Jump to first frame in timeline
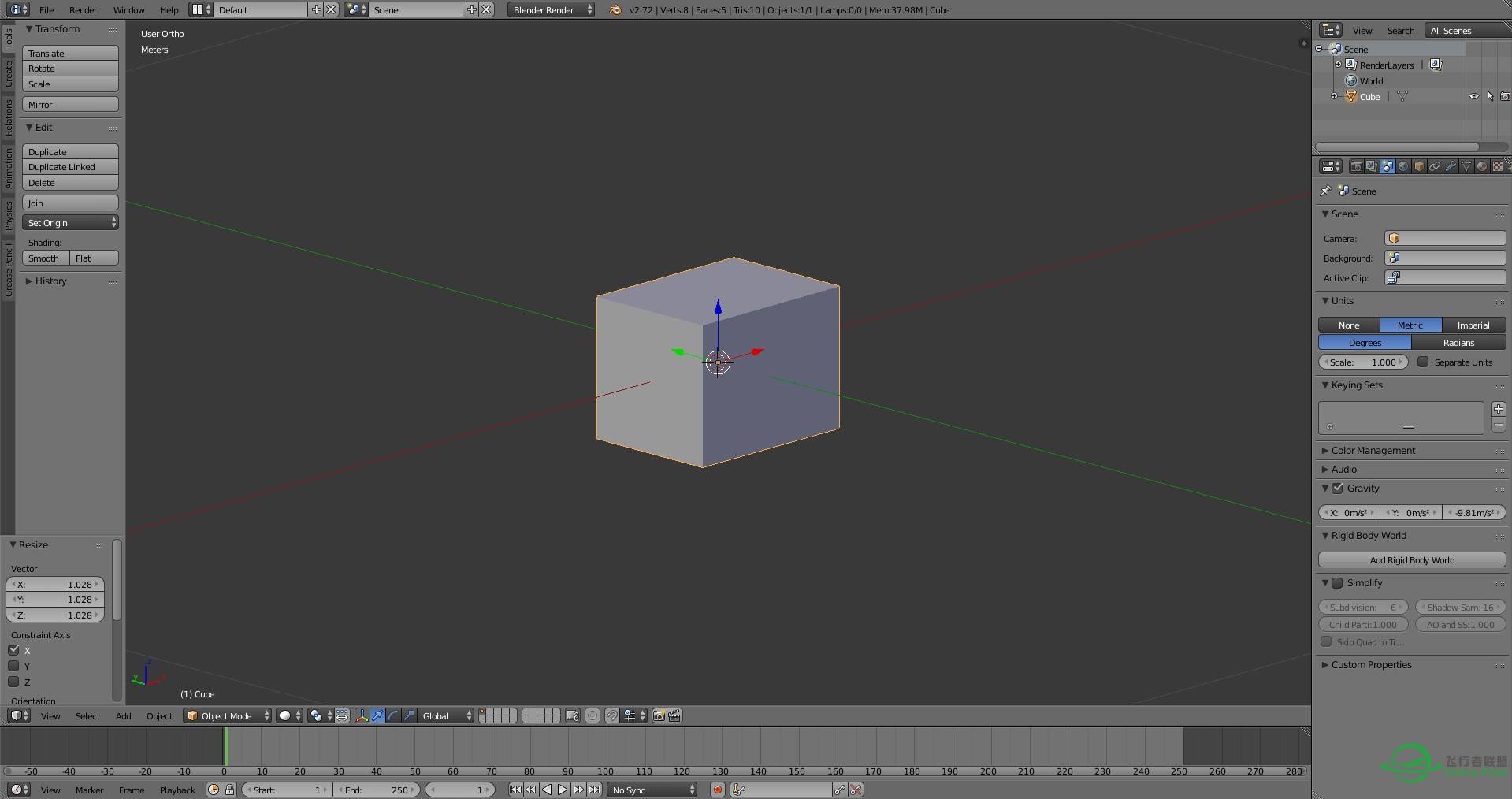The width and height of the screenshot is (1512, 799). click(515, 790)
